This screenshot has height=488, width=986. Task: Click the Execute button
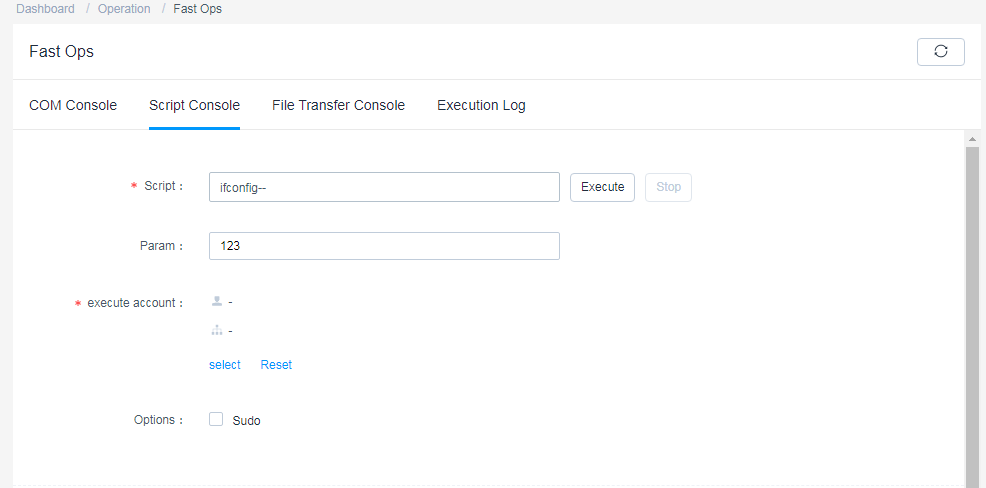pos(602,187)
